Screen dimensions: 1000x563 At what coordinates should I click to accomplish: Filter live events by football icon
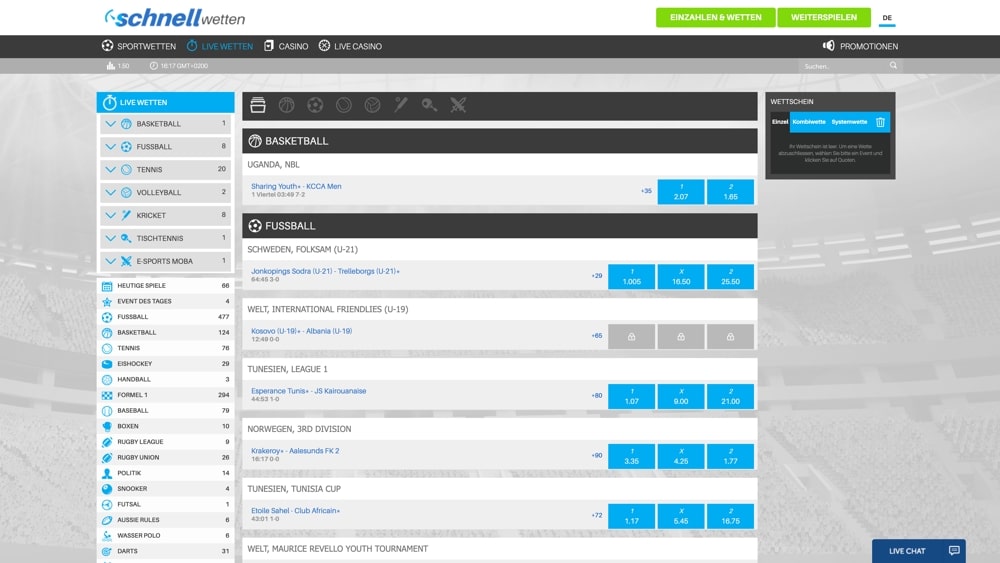pyautogui.click(x=315, y=105)
